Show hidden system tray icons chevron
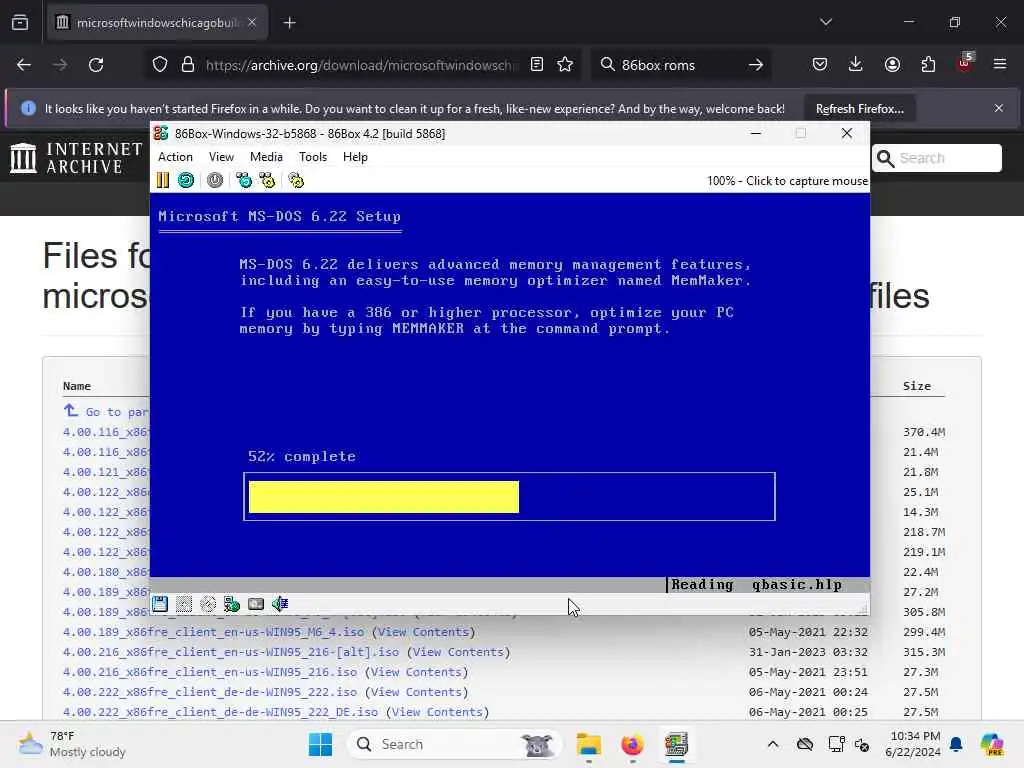 coord(773,744)
